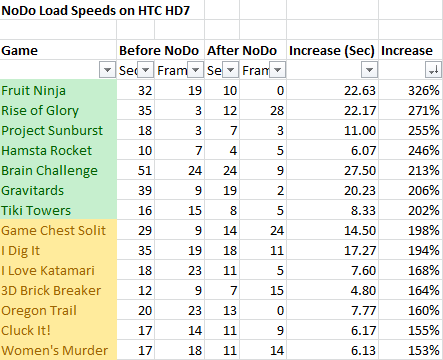Select the Fruit Ninja cell
This screenshot has height=360, width=443.
(x=58, y=90)
